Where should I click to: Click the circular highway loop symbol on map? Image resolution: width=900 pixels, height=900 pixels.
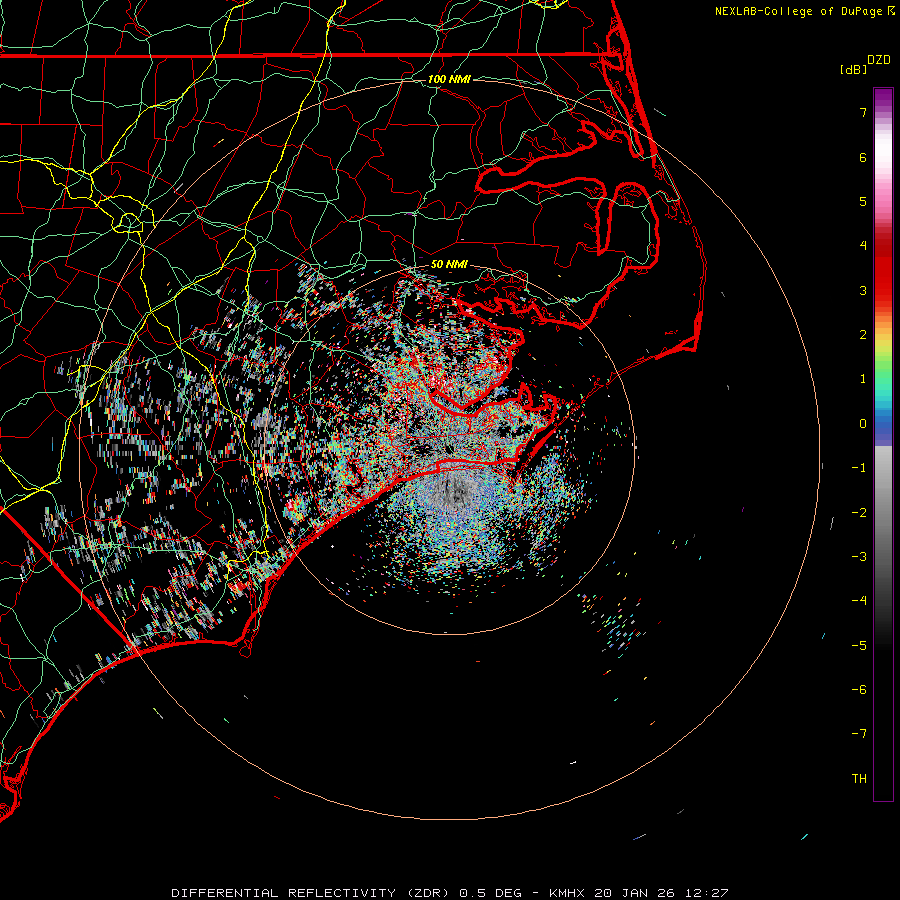click(x=129, y=221)
